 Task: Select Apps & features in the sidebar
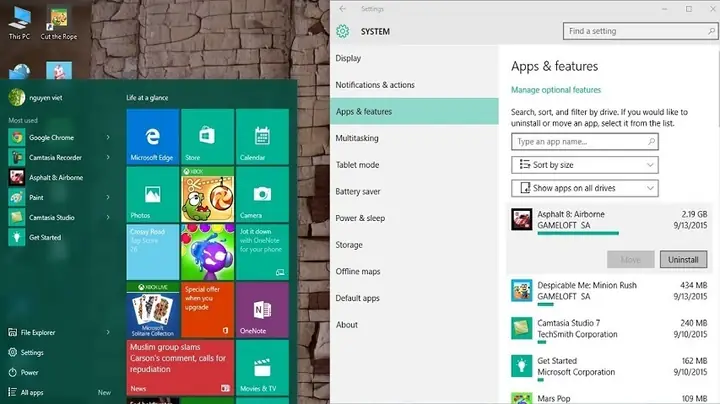click(414, 112)
